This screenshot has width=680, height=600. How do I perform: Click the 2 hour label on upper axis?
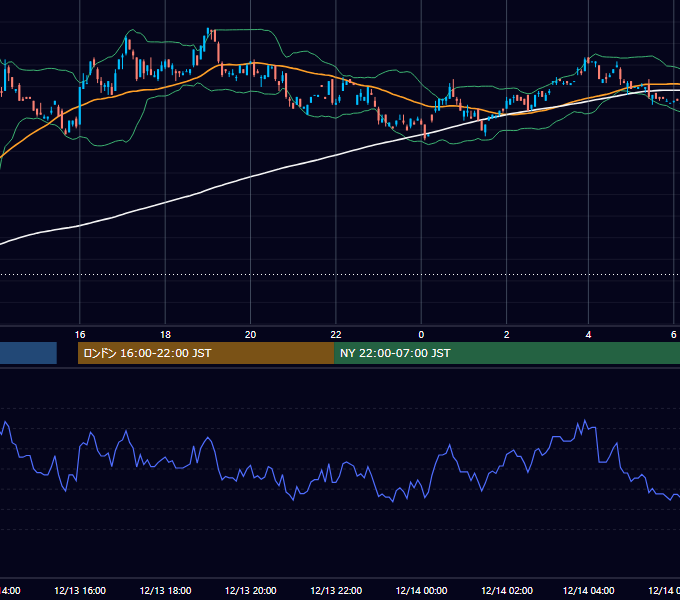506,335
